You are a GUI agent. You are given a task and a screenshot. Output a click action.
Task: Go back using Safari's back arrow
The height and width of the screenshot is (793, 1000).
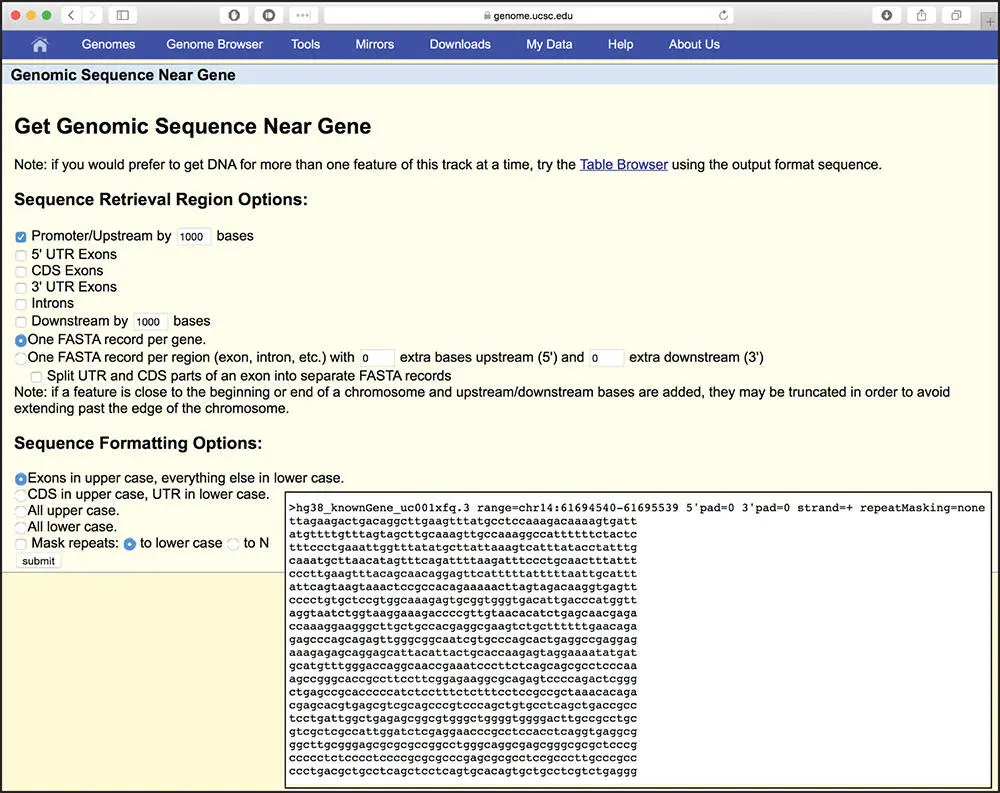click(71, 16)
